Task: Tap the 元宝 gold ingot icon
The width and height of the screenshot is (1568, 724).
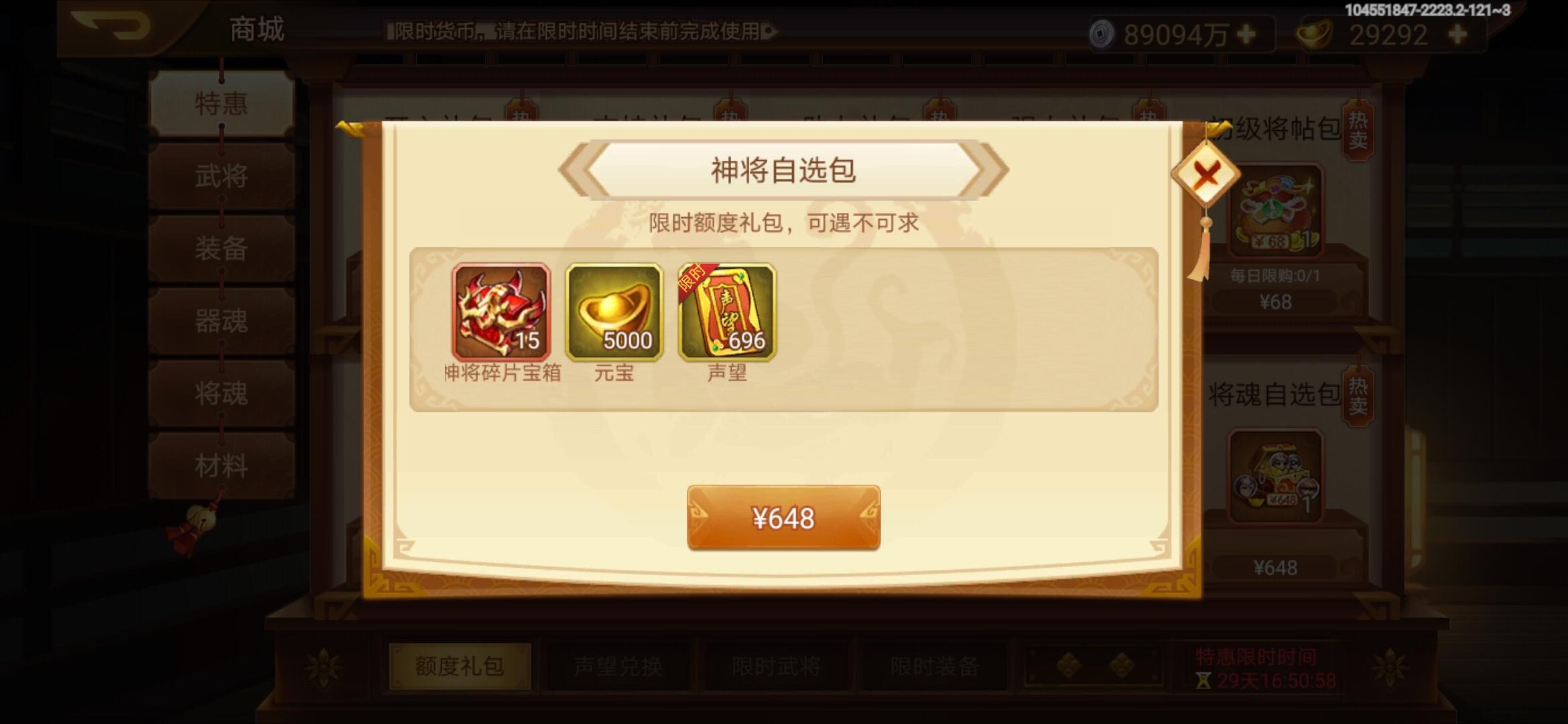Action: (x=614, y=312)
